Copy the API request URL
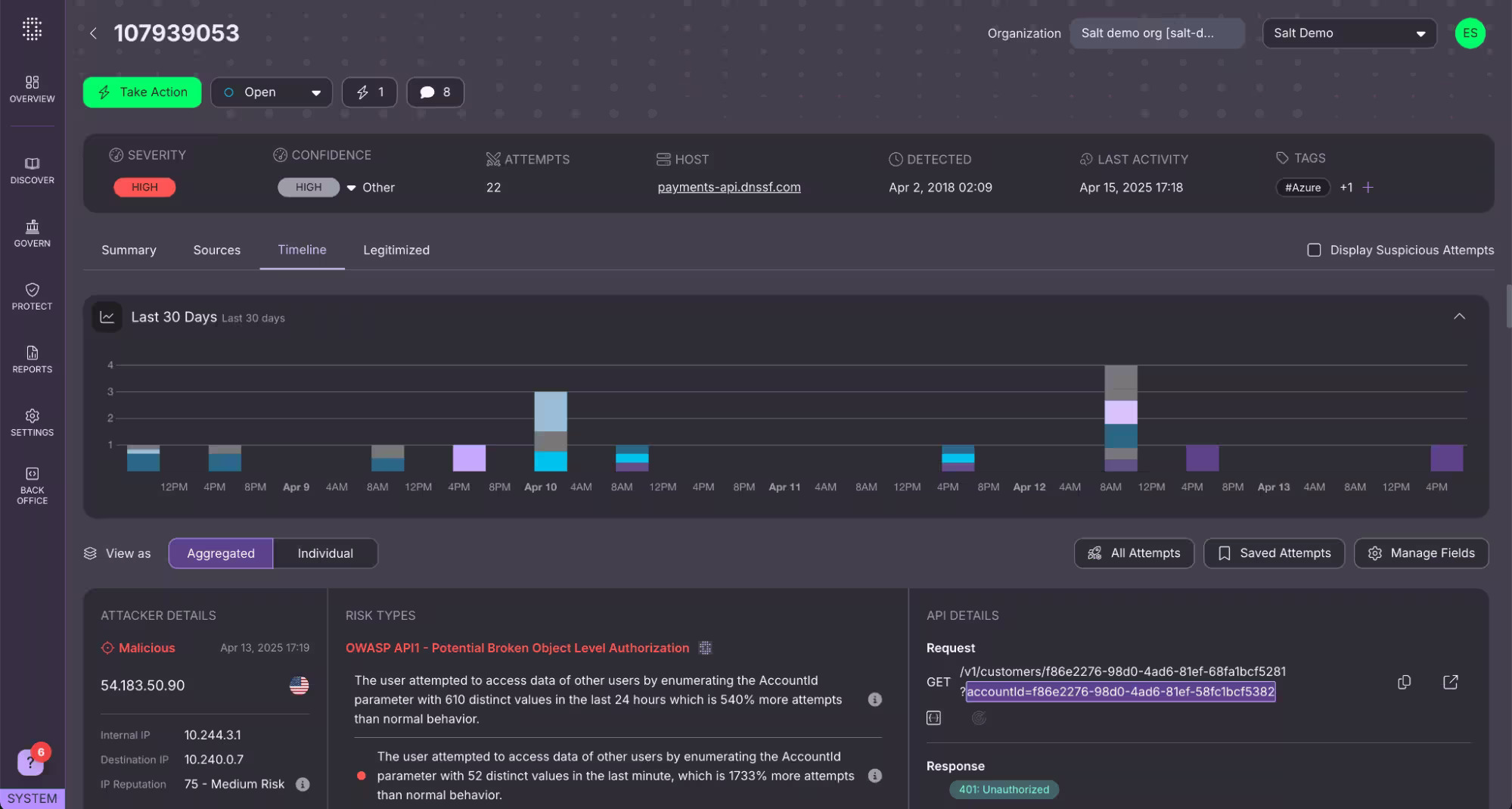Image resolution: width=1512 pixels, height=809 pixels. coord(1404,682)
